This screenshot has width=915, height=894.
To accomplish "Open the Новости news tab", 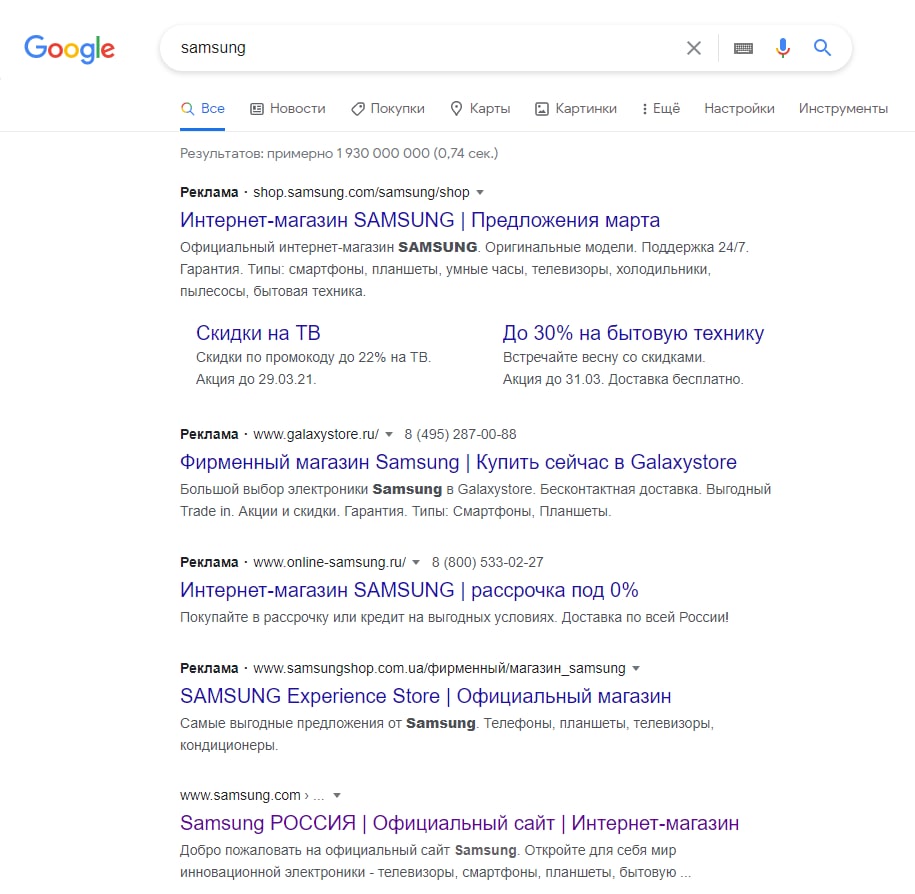I will click(x=288, y=108).
